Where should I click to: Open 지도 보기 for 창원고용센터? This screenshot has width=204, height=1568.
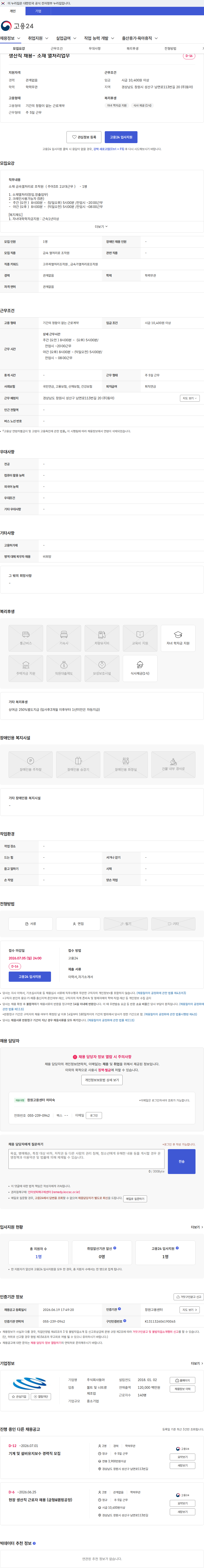(x=189, y=1310)
